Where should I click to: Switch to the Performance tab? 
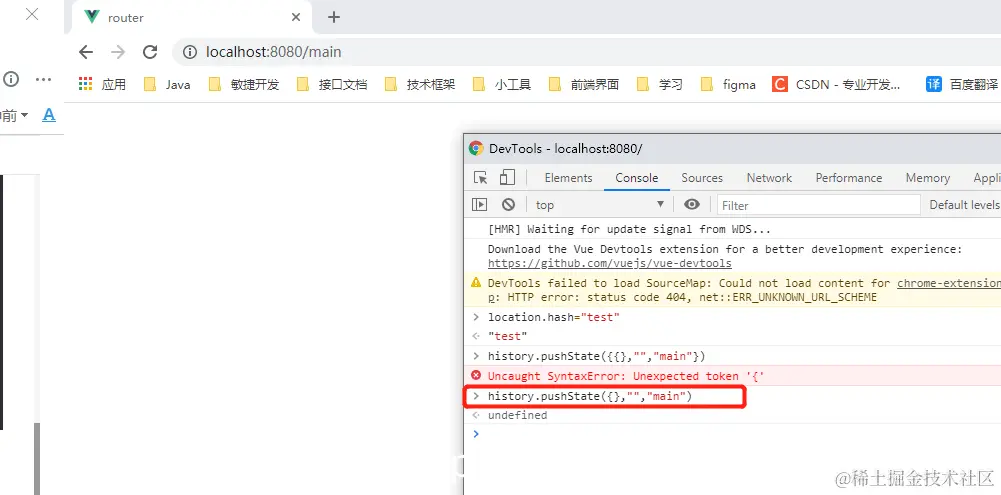(848, 178)
